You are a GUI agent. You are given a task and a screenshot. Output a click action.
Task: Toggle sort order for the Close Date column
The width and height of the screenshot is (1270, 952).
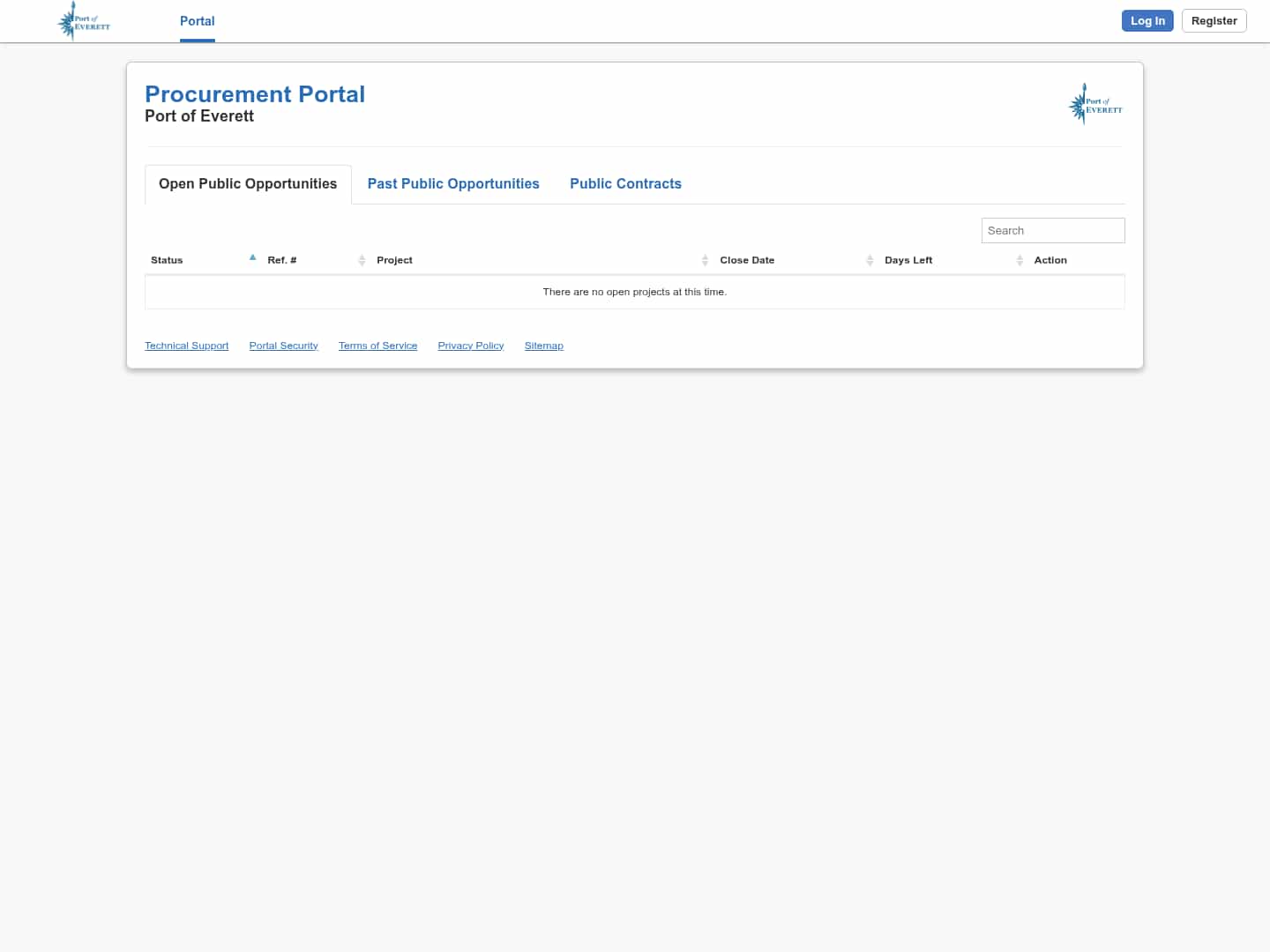[870, 260]
